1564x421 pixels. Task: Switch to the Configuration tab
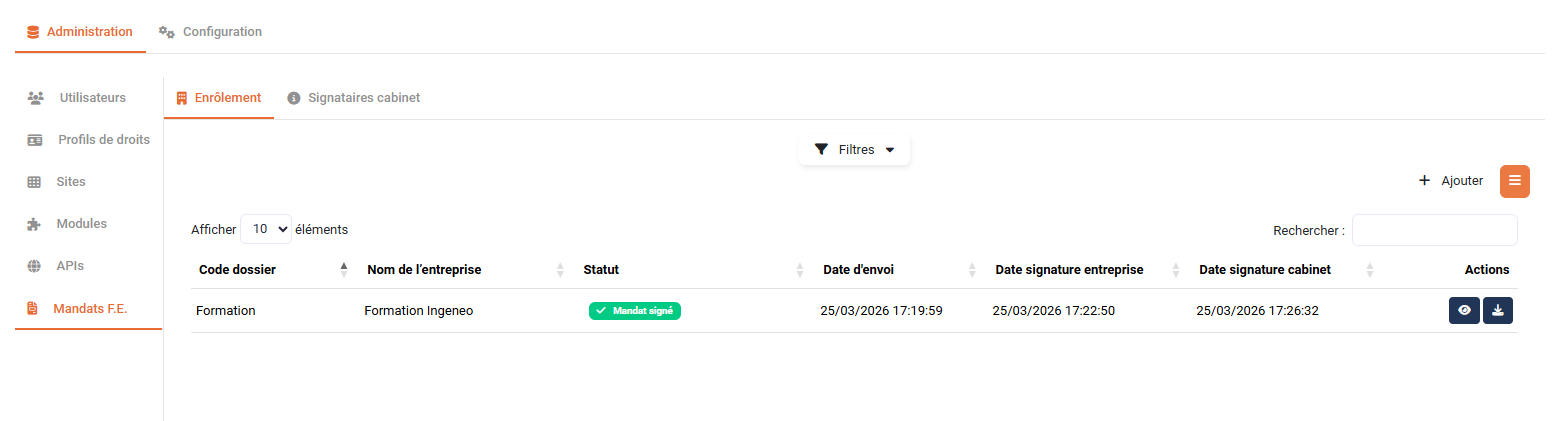coord(211,32)
